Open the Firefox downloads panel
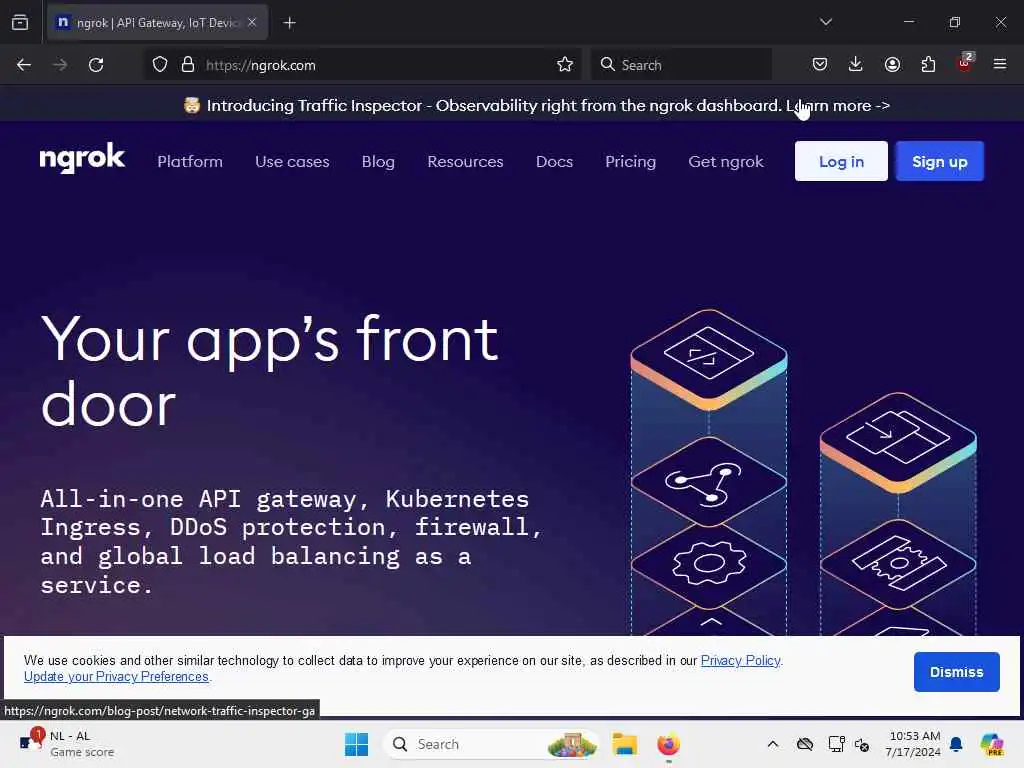1024x768 pixels. pos(856,65)
